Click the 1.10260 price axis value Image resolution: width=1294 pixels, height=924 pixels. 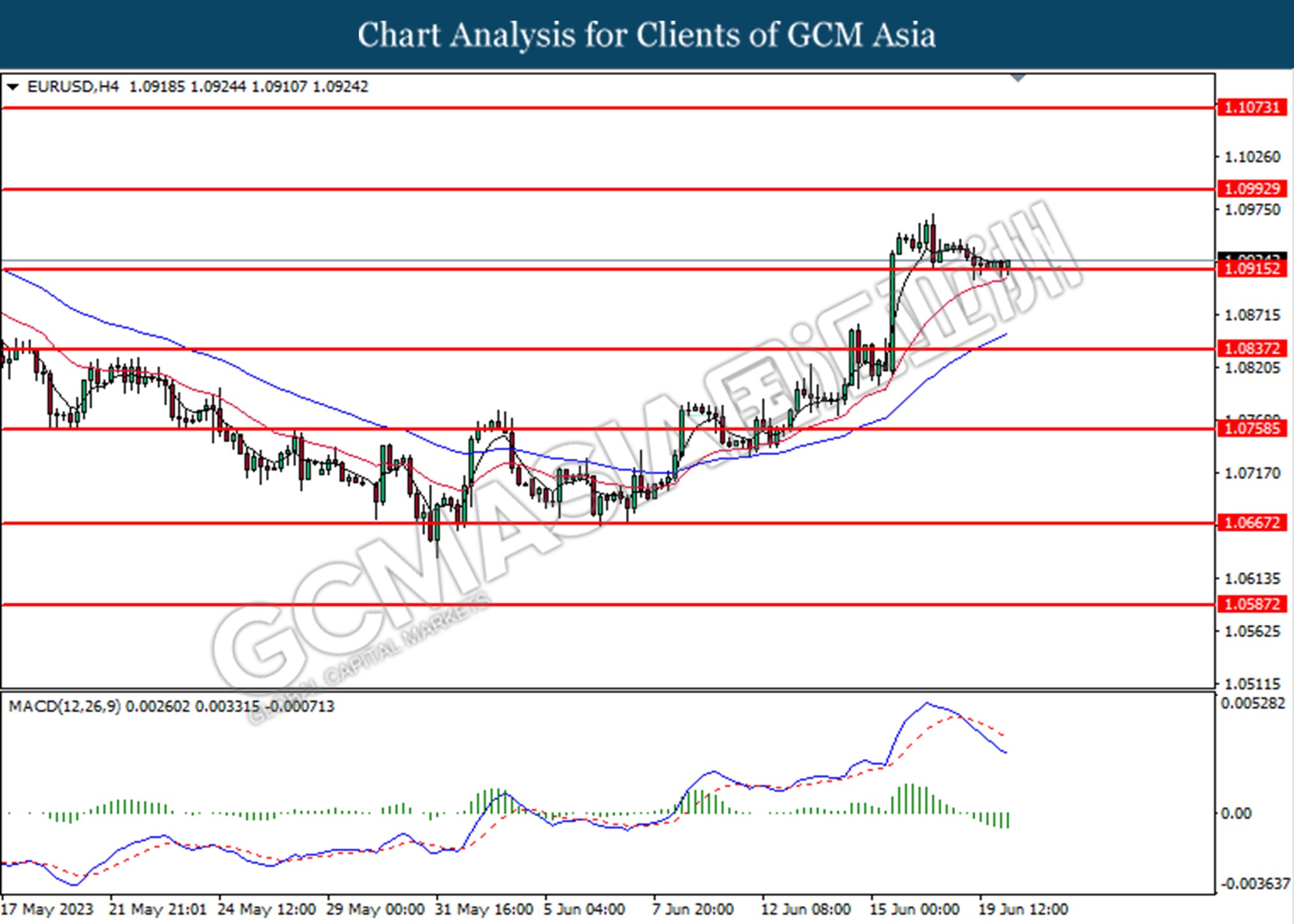[1253, 157]
